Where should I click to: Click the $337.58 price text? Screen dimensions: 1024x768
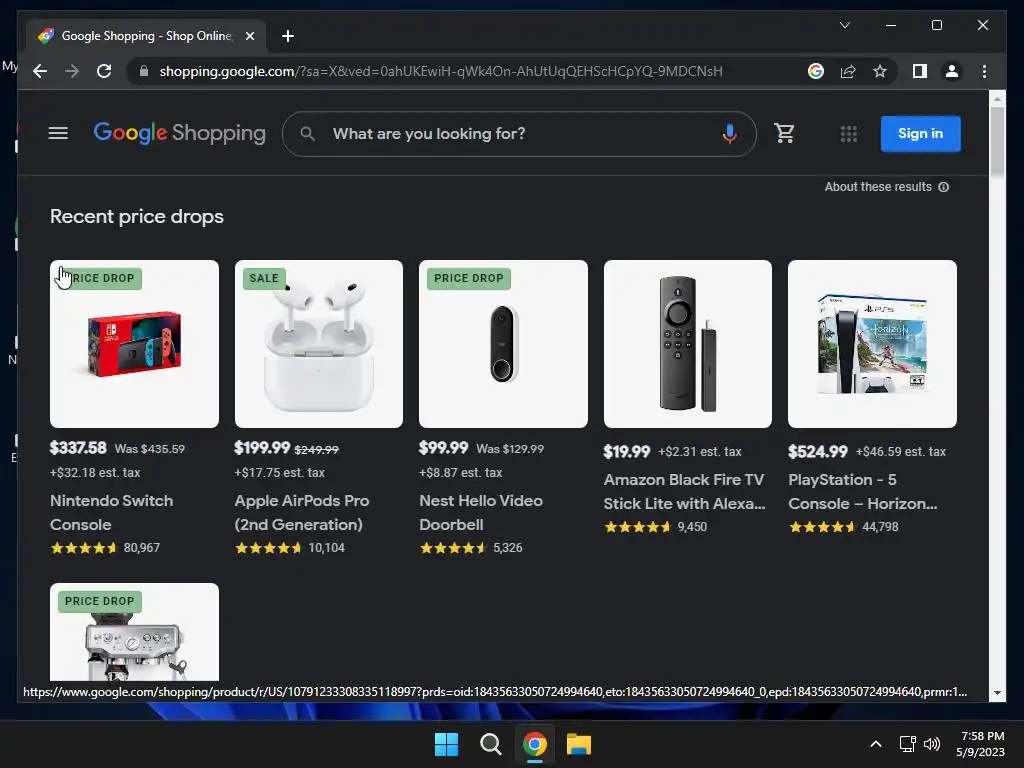[78, 448]
